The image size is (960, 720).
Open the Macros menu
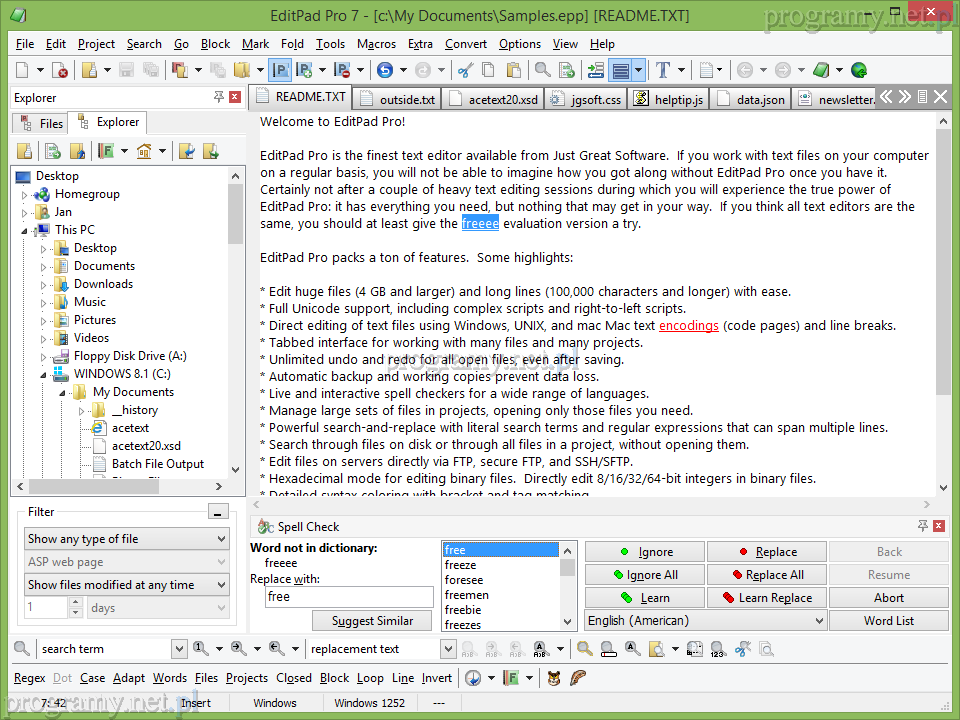(x=376, y=44)
